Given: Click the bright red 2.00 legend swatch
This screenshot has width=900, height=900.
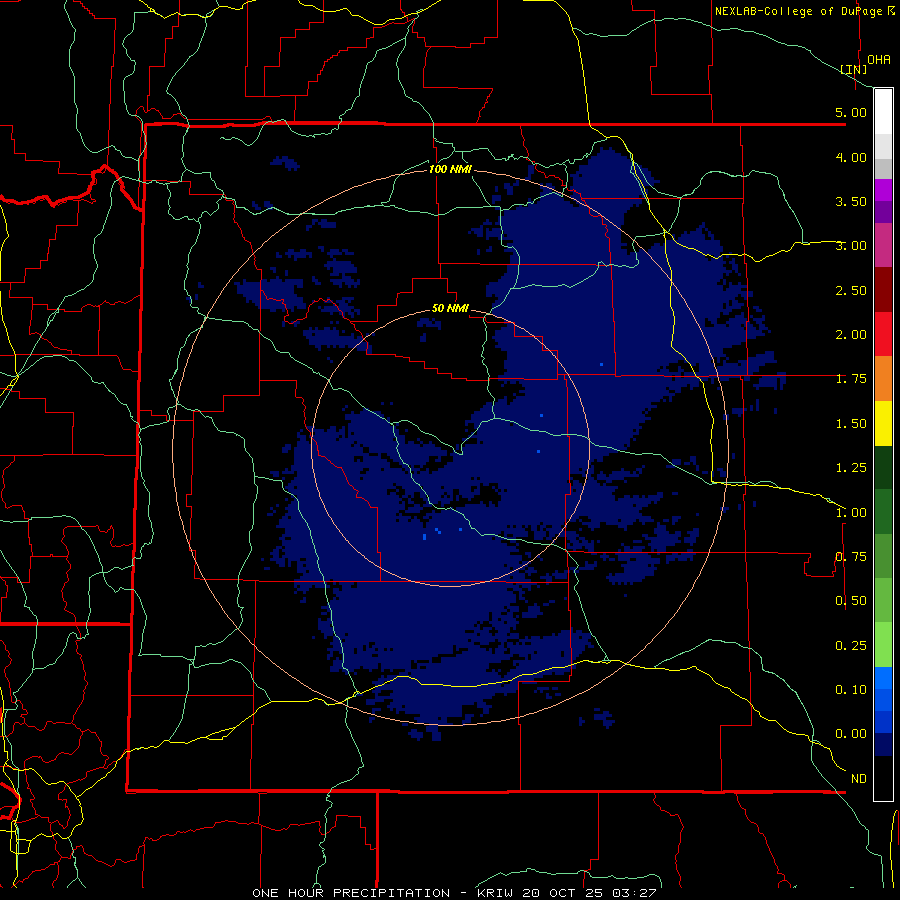Looking at the screenshot, I should coord(883,334).
